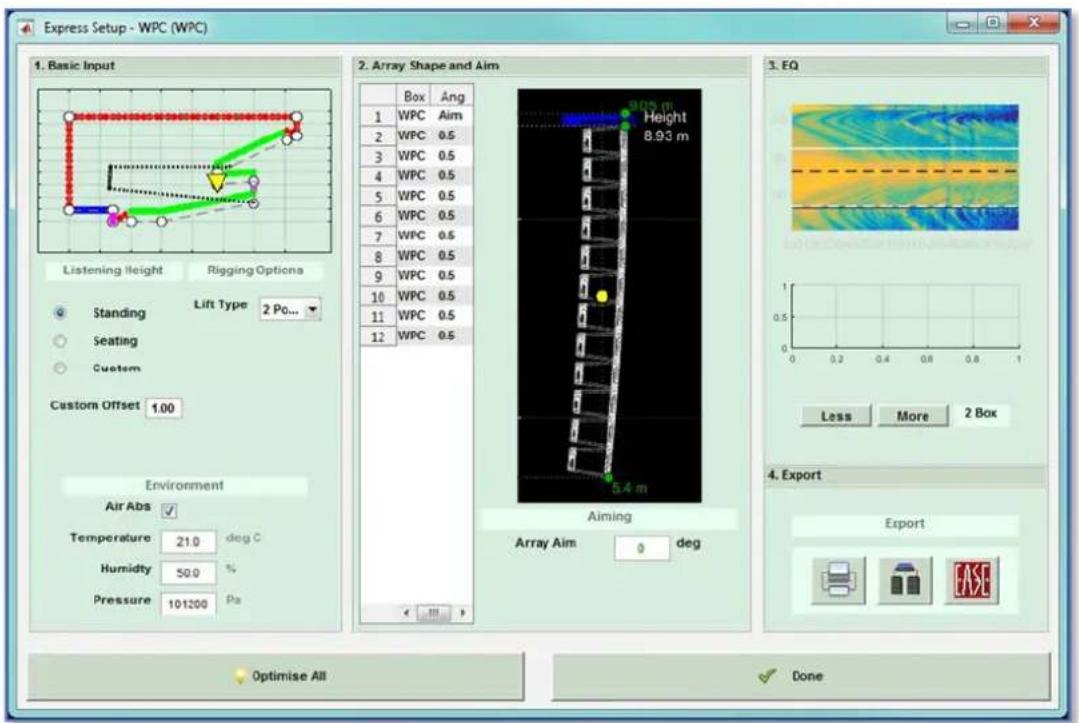Viewport: 1079px width, 723px height.
Task: Click the Listening Height button
Action: pyautogui.click(x=114, y=270)
